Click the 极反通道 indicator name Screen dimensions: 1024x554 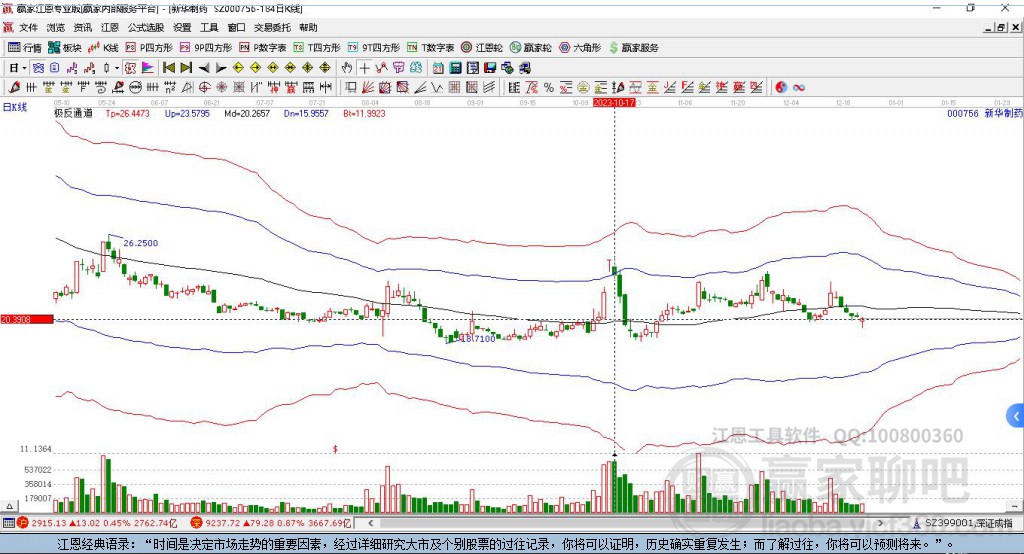pyautogui.click(x=73, y=113)
